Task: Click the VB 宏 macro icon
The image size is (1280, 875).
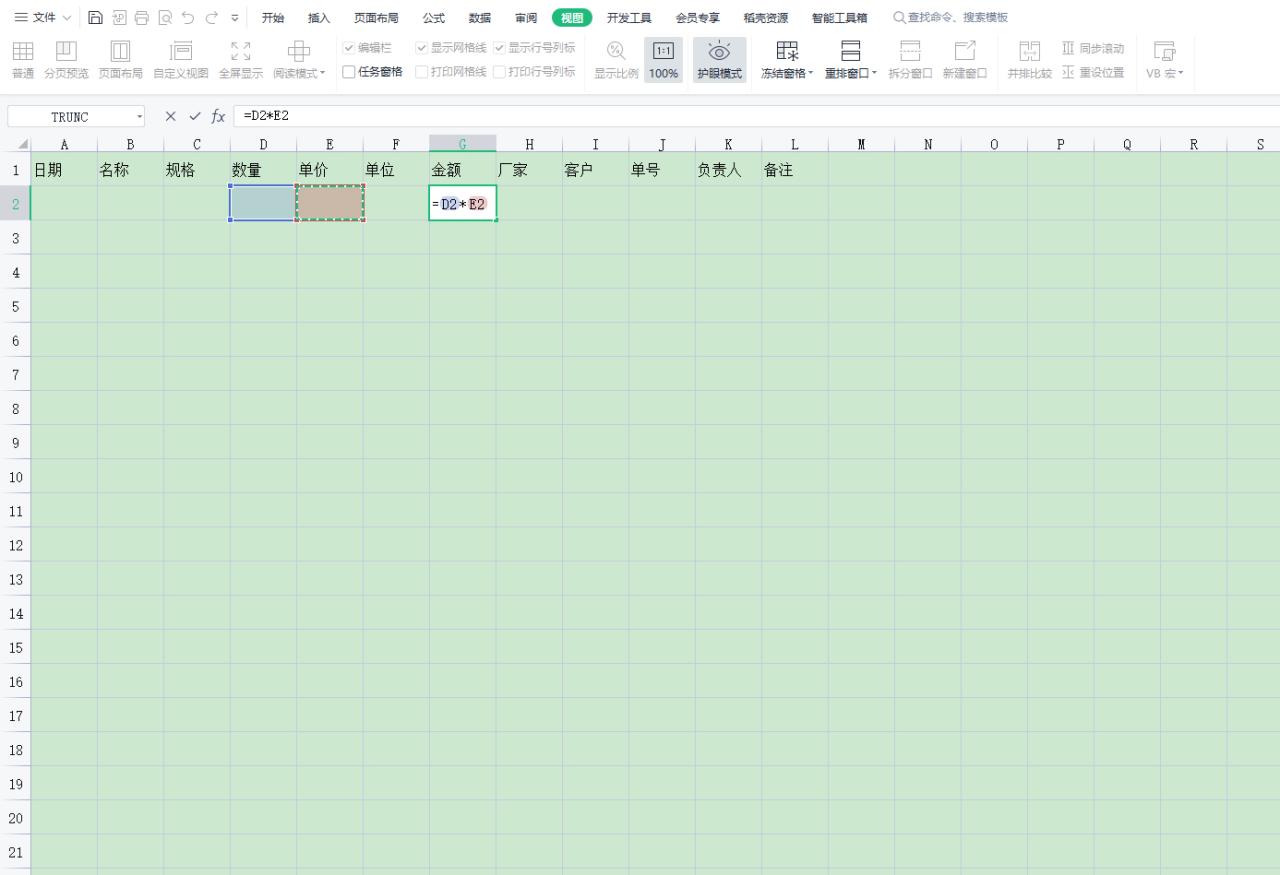Action: point(1164,52)
